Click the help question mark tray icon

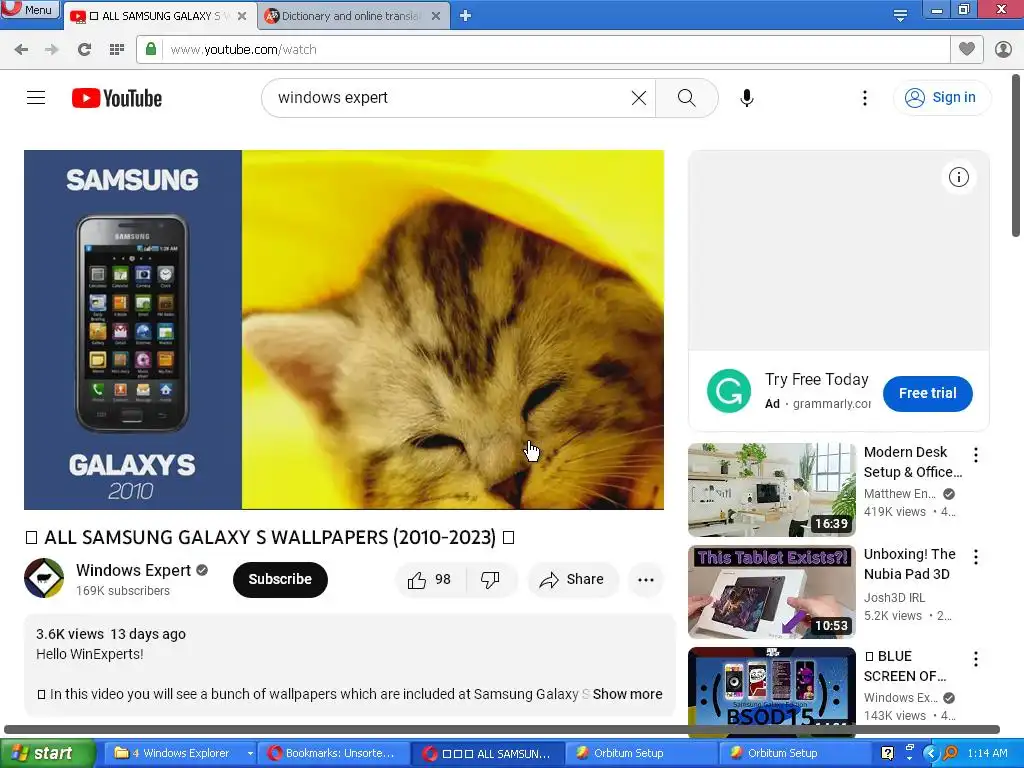(x=887, y=753)
